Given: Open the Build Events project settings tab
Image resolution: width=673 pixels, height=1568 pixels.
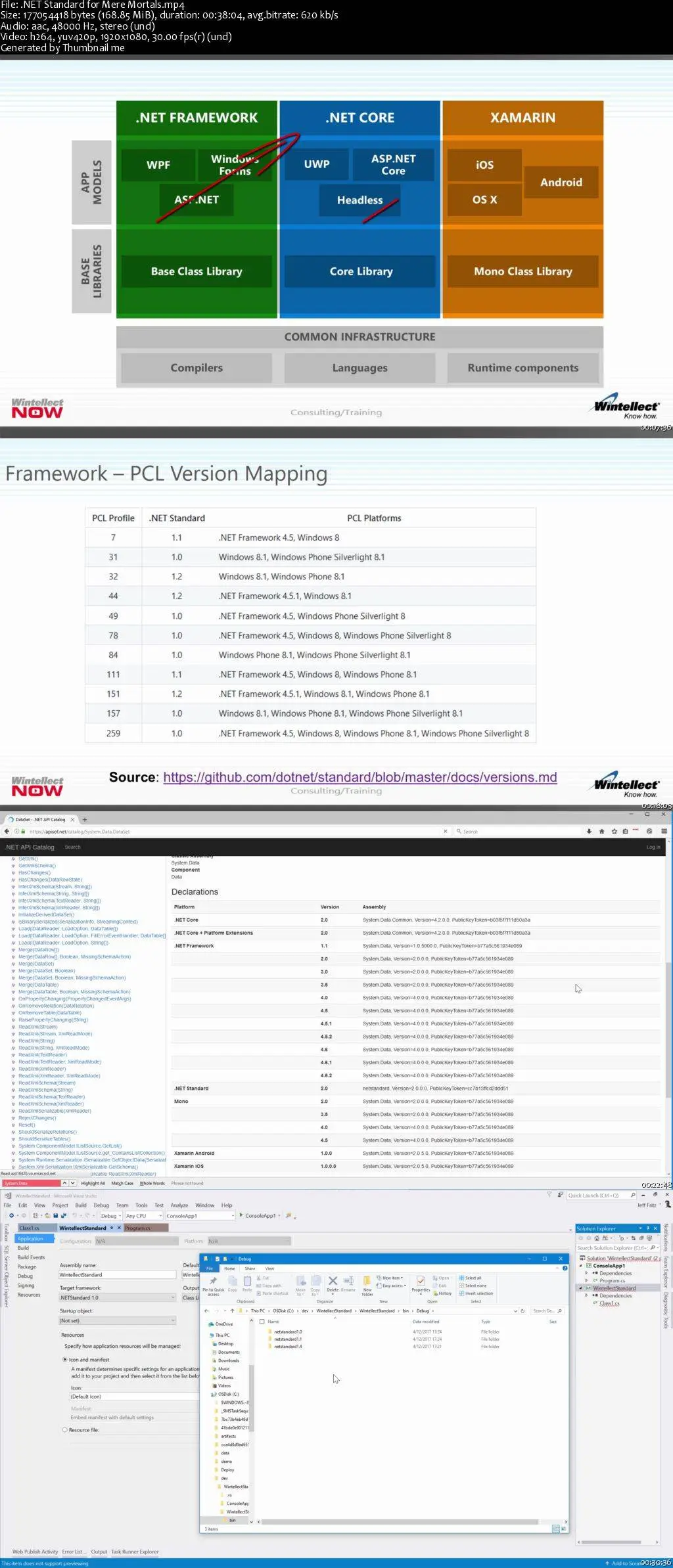Looking at the screenshot, I should (31, 1257).
